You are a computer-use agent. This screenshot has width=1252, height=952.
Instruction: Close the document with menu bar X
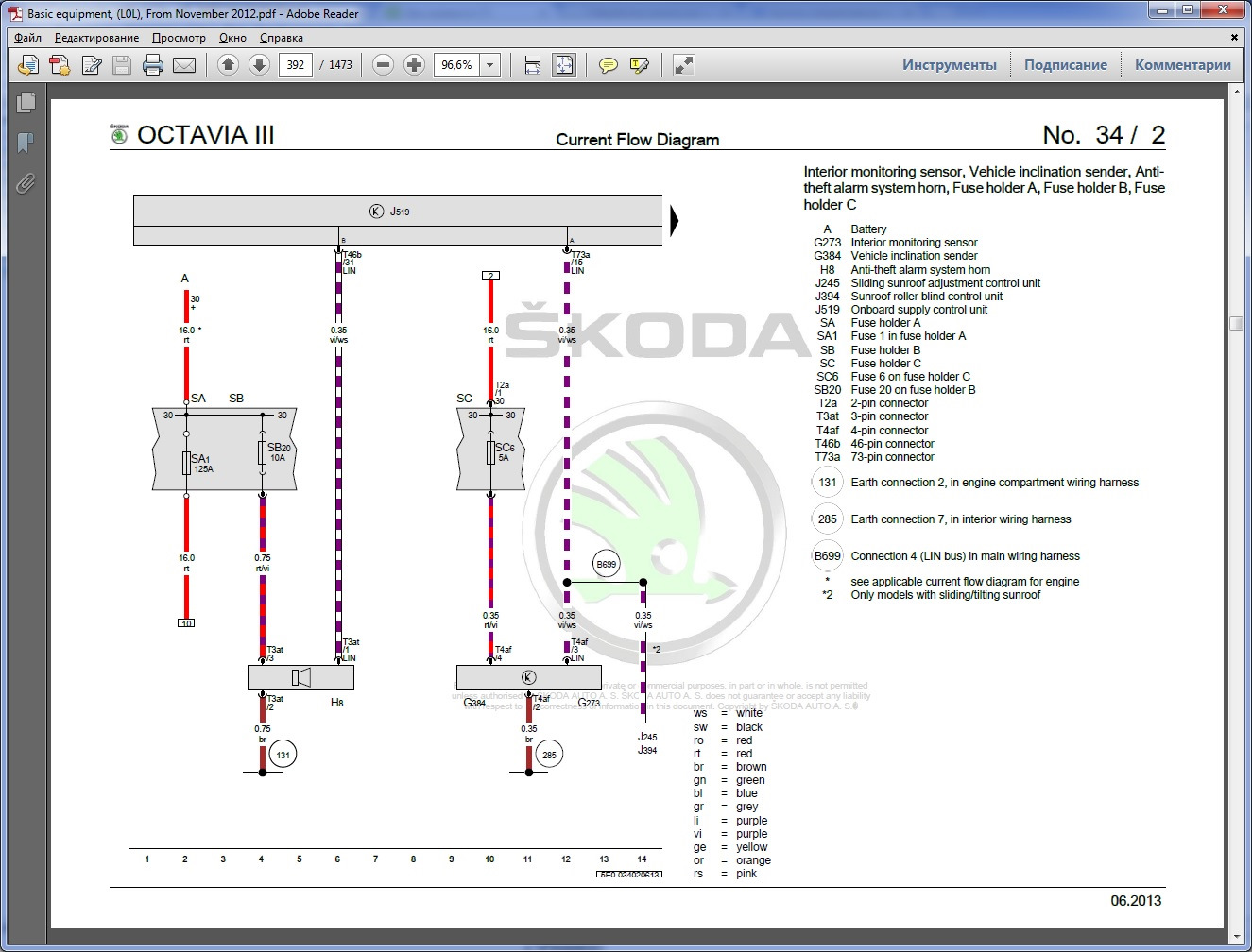[x=1234, y=38]
